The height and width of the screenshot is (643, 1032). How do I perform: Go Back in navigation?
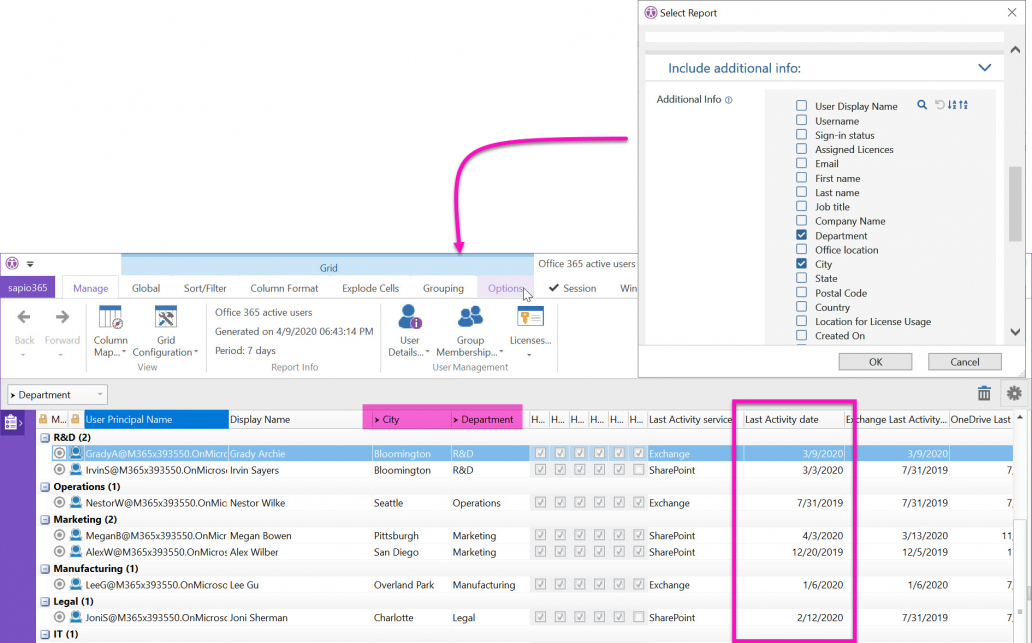point(24,331)
